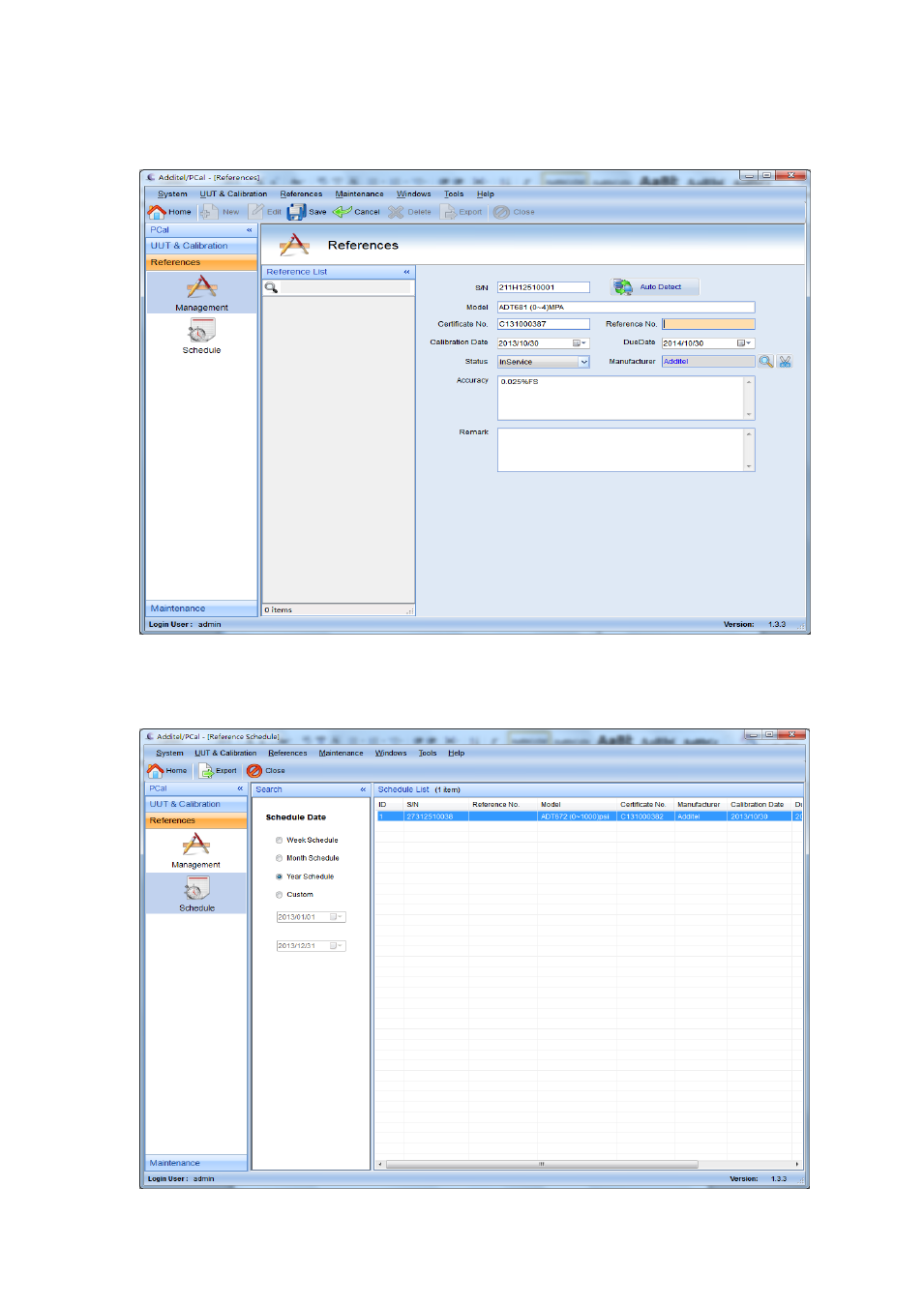924x1306 pixels.
Task: Click Save floppy icon in References window
Action: pos(296,212)
